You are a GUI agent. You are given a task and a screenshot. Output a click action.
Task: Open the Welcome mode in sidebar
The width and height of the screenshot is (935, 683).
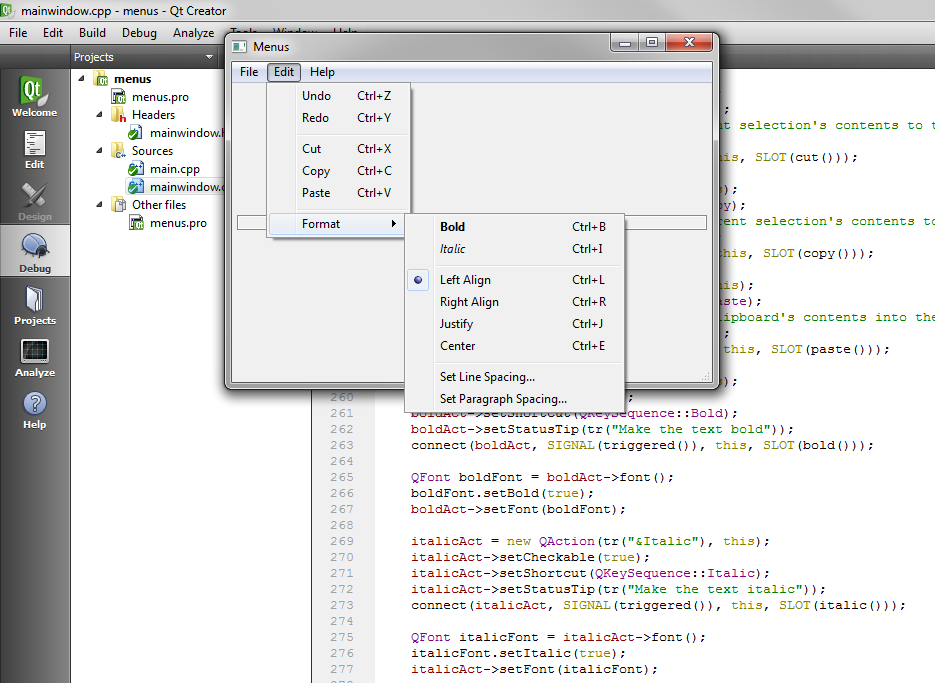click(34, 96)
